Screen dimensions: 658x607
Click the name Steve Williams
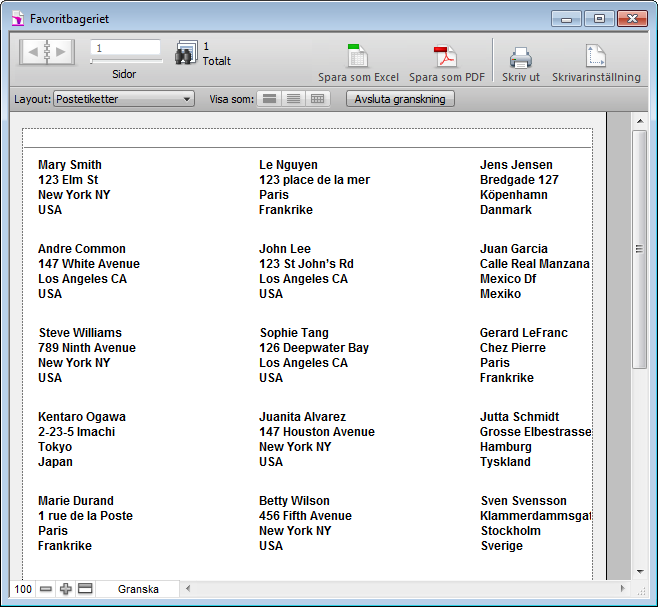point(80,332)
